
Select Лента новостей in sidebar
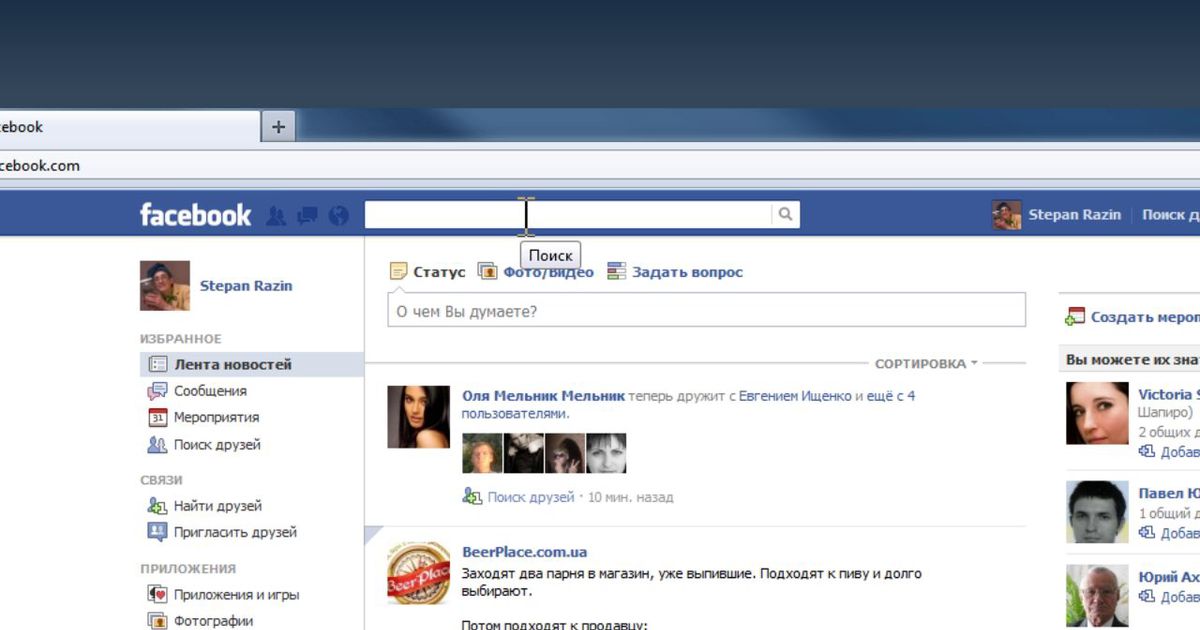coord(251,365)
